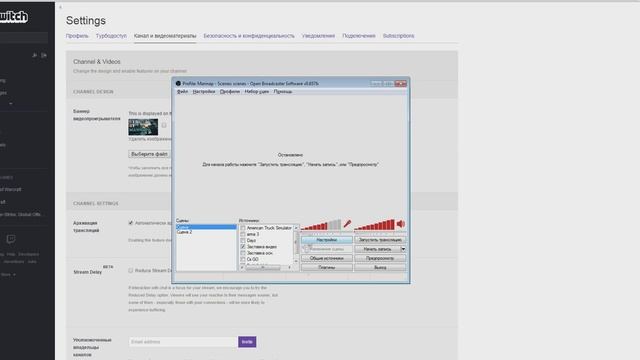
Task: Click the purple Invite button
Action: click(x=247, y=342)
